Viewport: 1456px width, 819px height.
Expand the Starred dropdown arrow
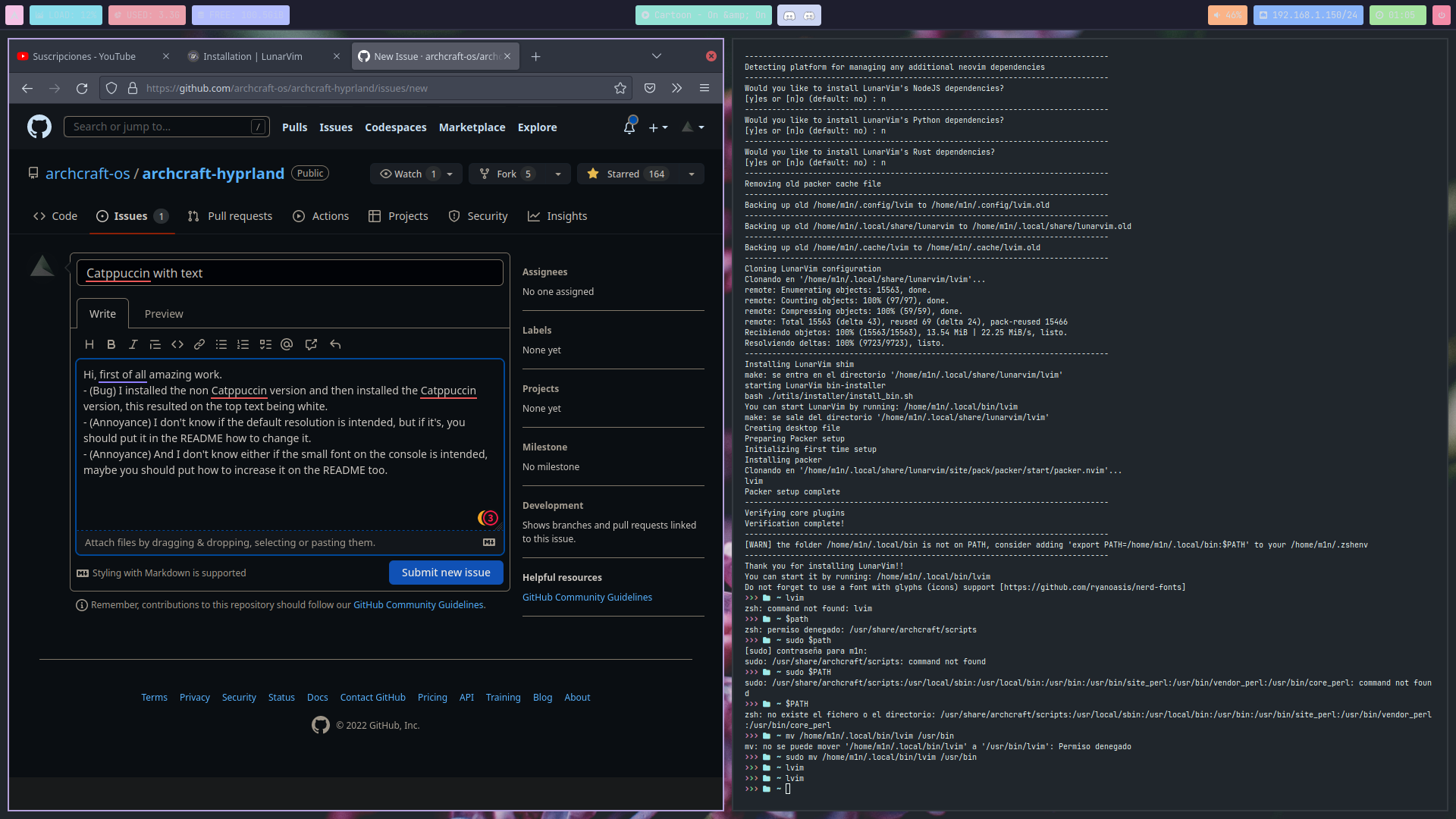tap(690, 174)
